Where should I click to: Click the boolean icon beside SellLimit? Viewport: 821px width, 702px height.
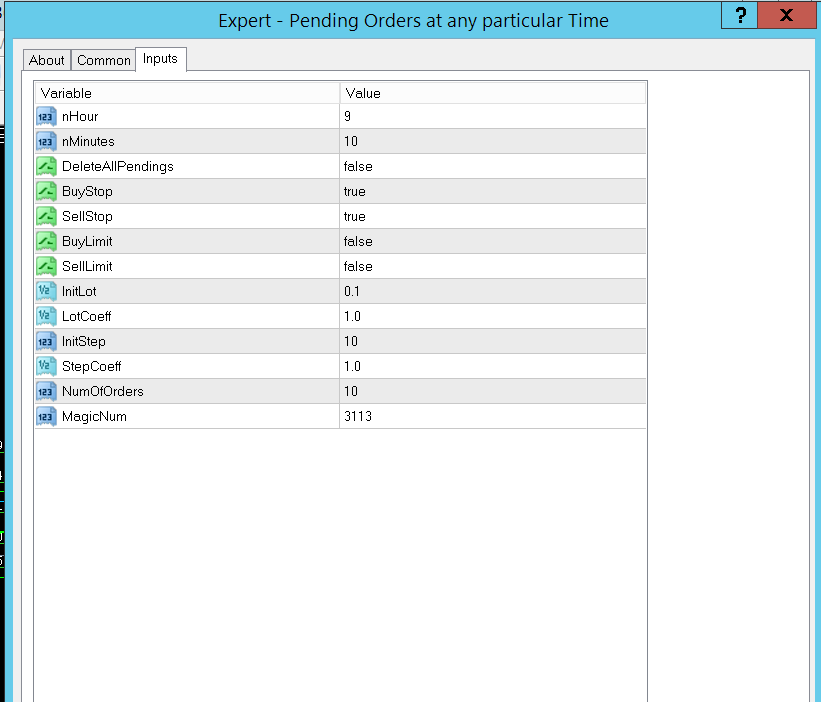pyautogui.click(x=46, y=266)
